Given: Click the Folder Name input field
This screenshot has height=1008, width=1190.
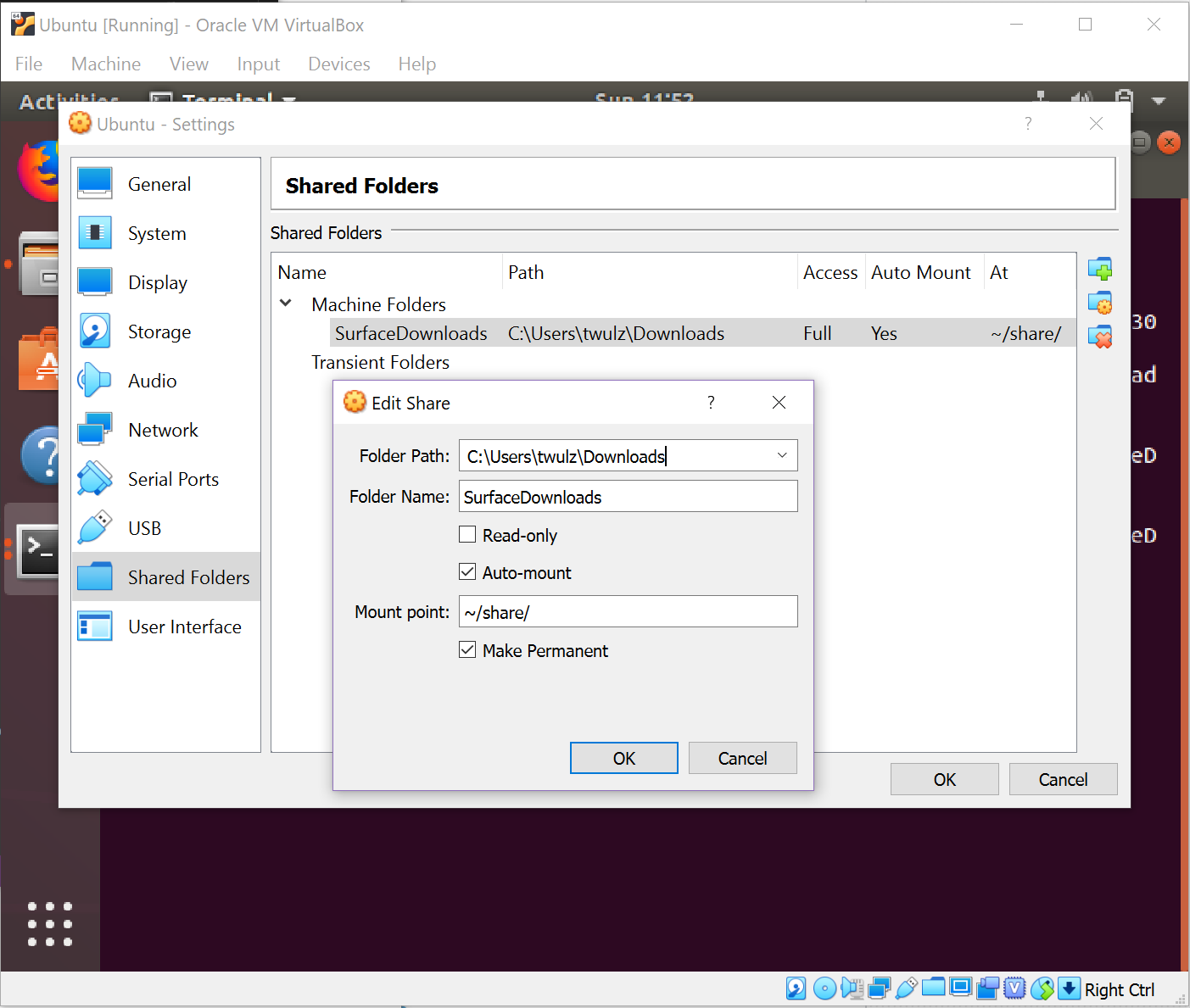Looking at the screenshot, I should pos(629,496).
